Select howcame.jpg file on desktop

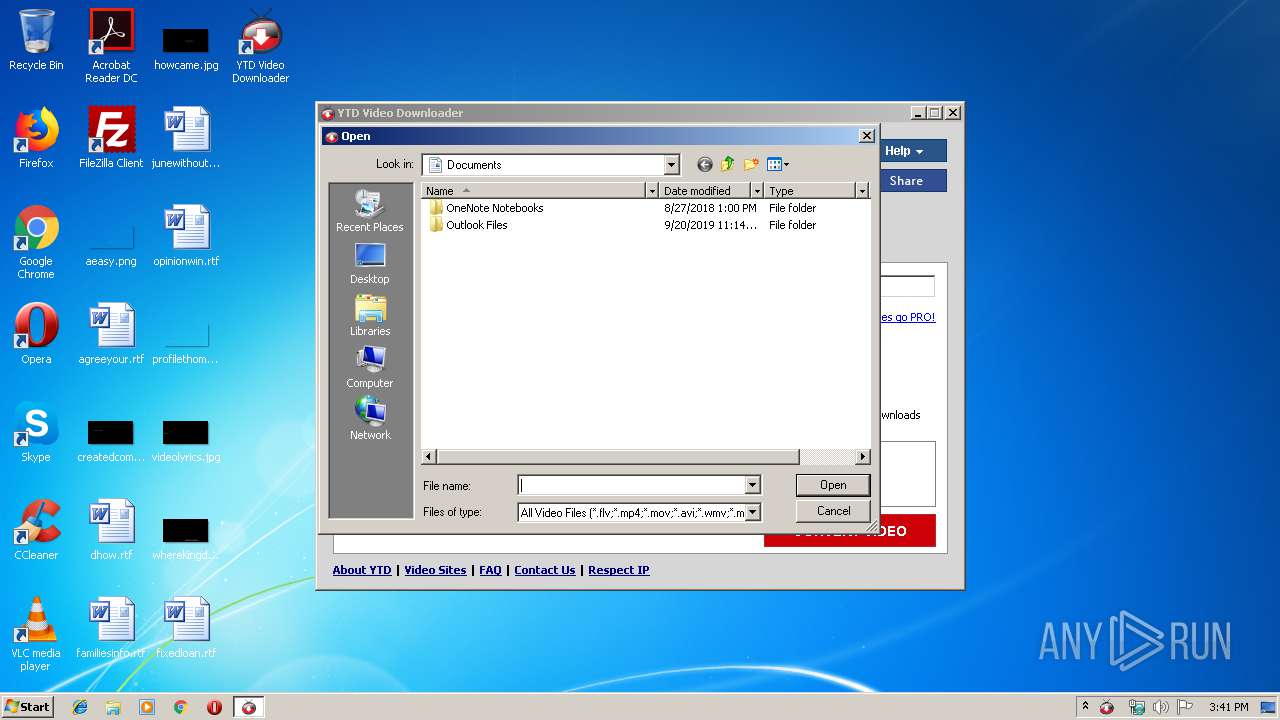(x=186, y=46)
